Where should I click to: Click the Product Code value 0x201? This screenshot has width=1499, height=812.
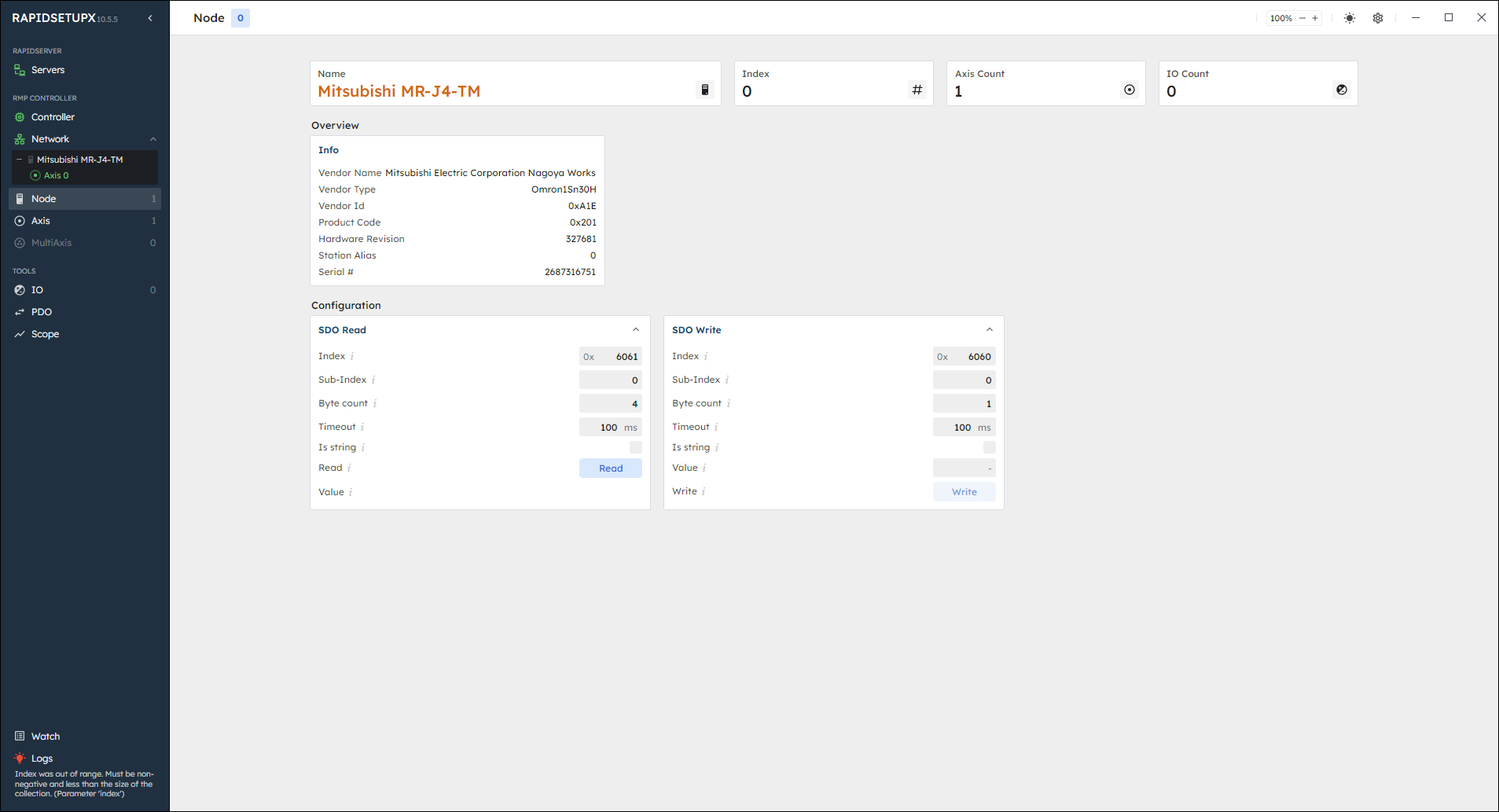tap(583, 222)
